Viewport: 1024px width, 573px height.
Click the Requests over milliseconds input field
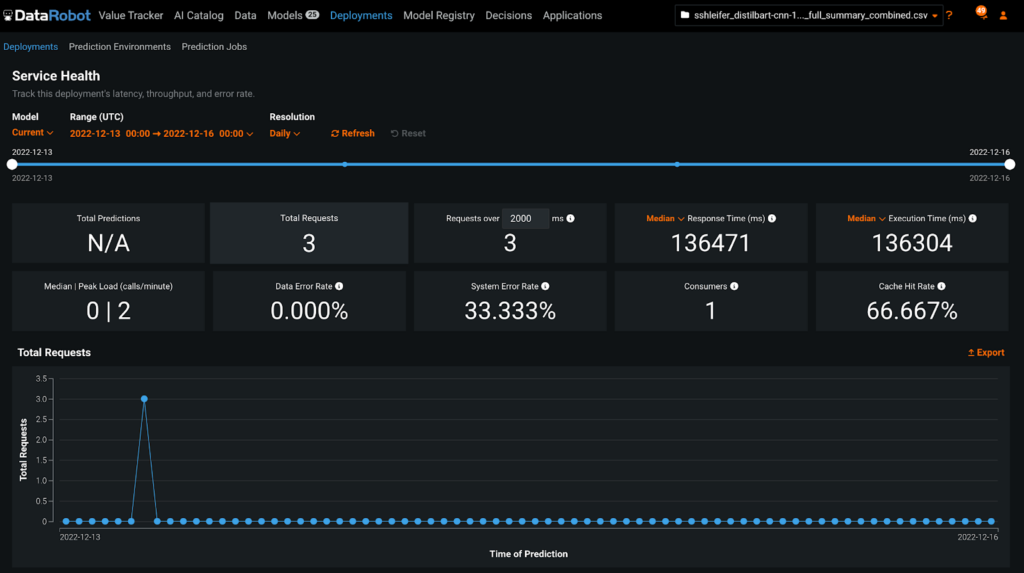pyautogui.click(x=526, y=218)
